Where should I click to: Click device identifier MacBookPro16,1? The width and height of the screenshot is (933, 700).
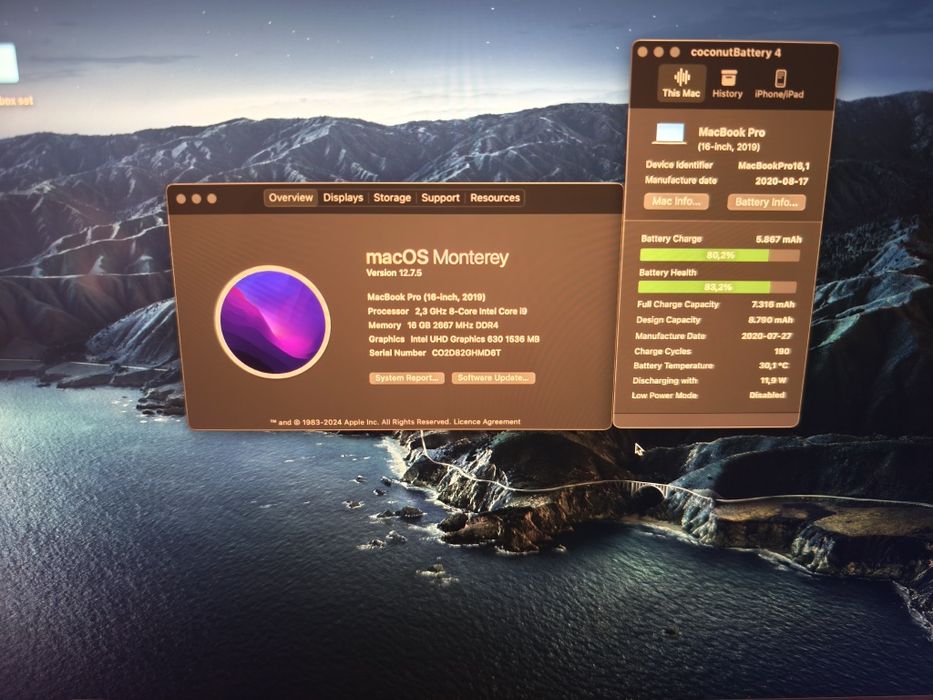coord(774,165)
